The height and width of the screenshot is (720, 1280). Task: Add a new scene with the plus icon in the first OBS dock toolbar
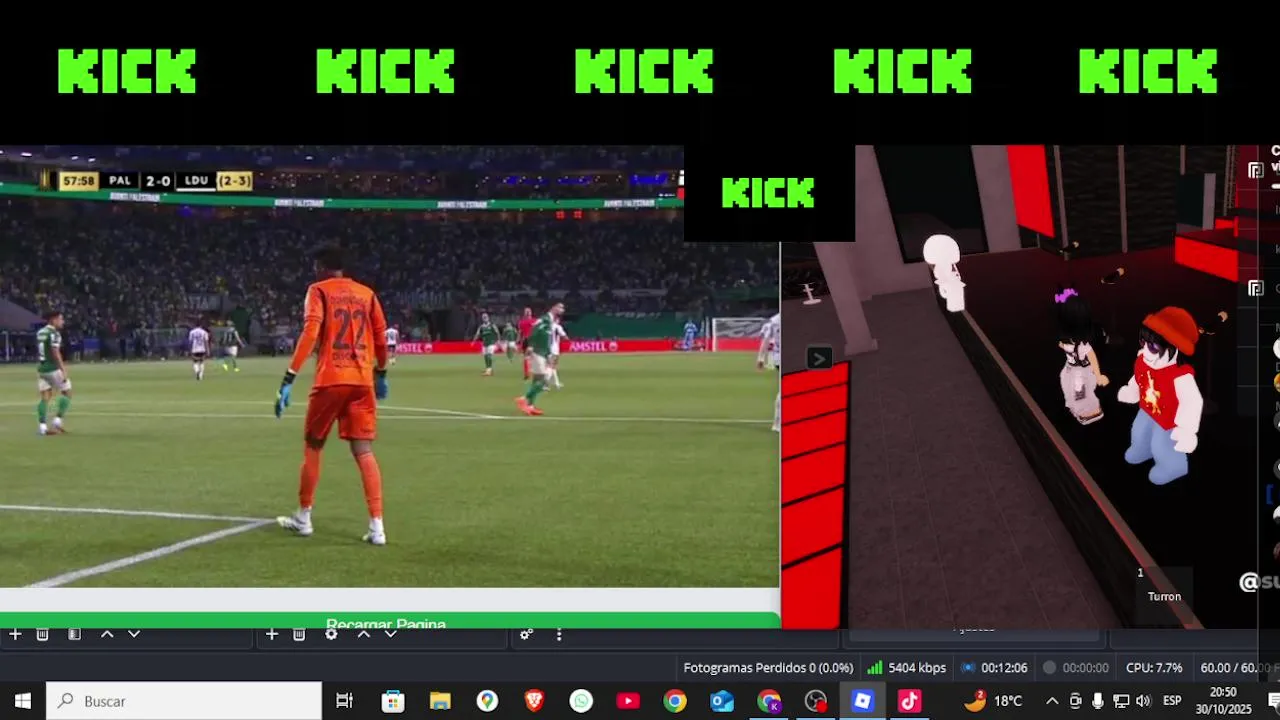point(15,634)
